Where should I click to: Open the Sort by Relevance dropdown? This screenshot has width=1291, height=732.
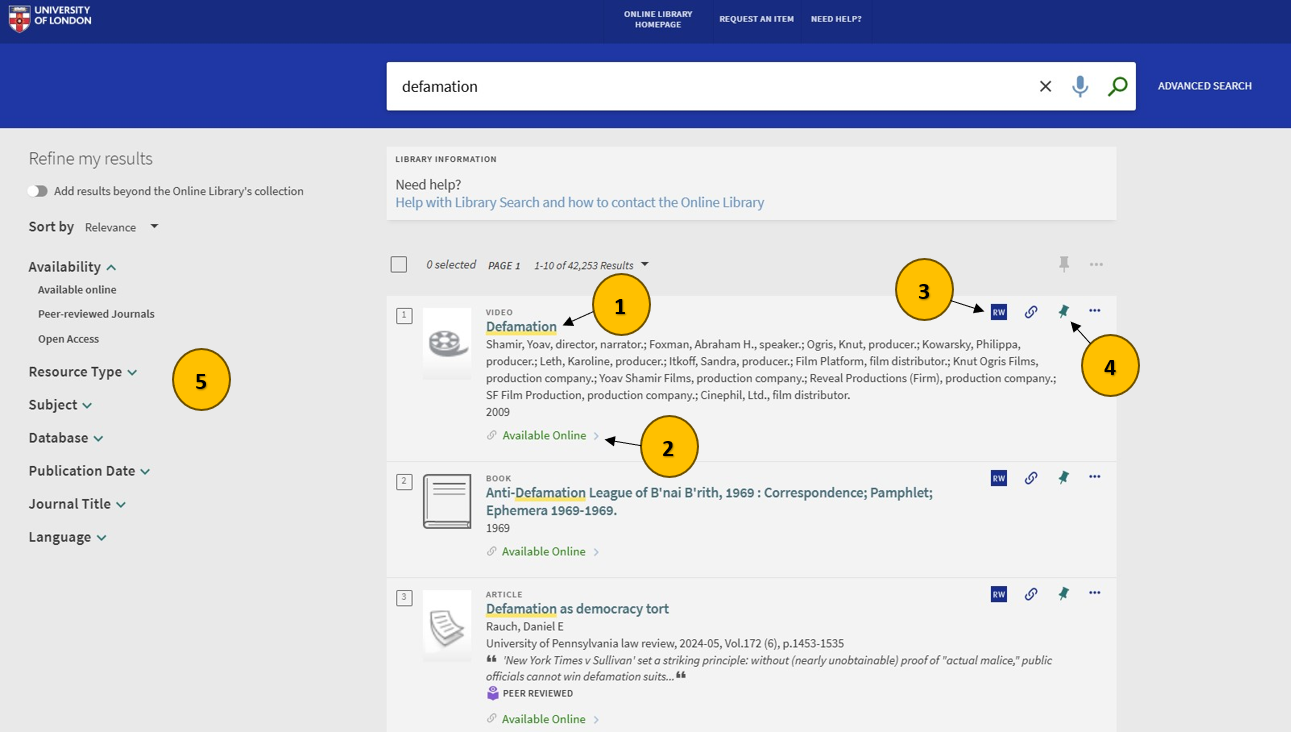(122, 227)
